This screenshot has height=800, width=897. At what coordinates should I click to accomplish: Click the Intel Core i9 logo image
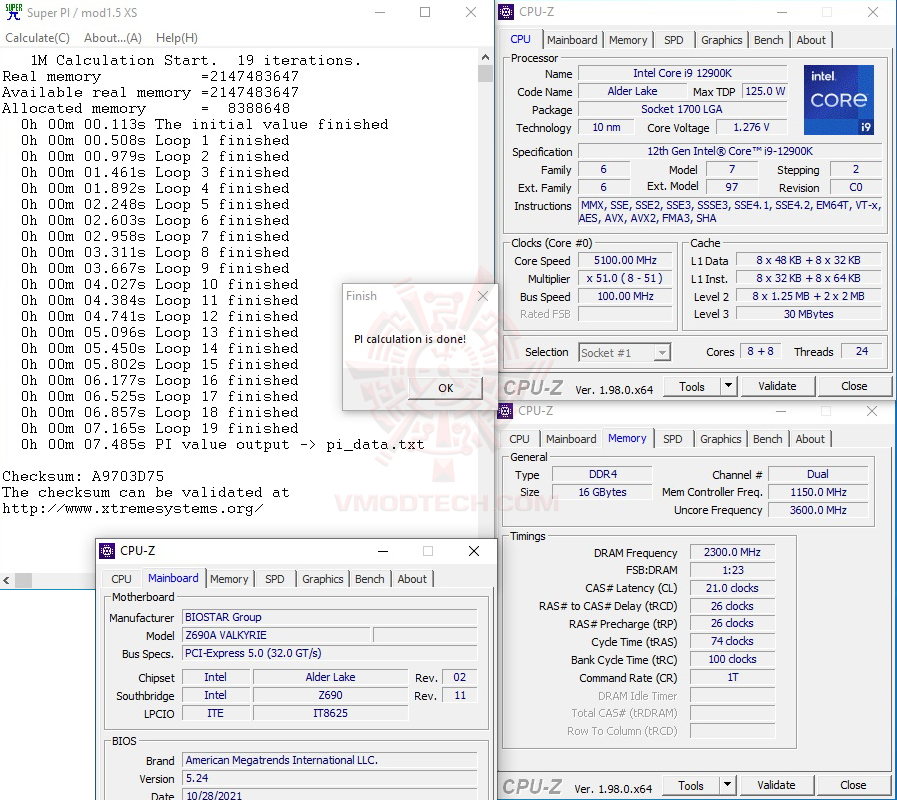coord(839,100)
